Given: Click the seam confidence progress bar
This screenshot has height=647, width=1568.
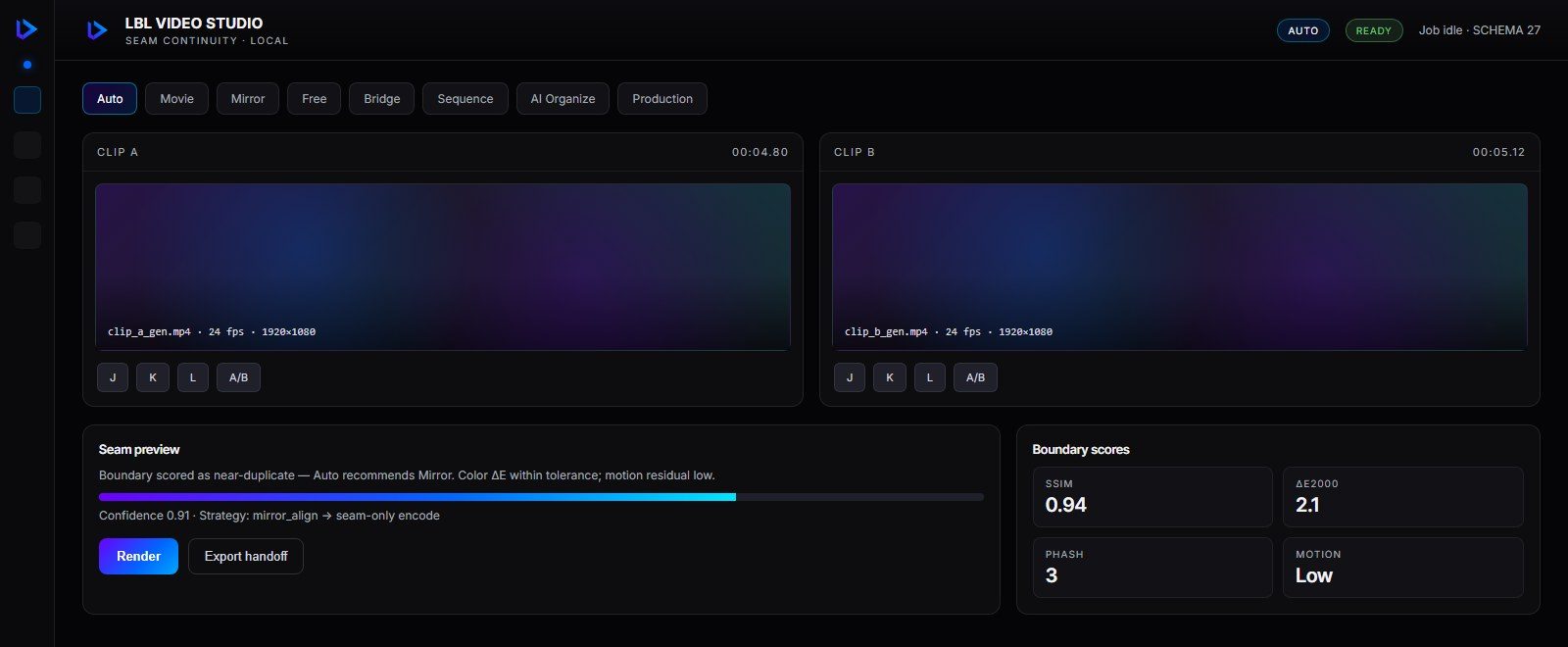Looking at the screenshot, I should [x=541, y=497].
